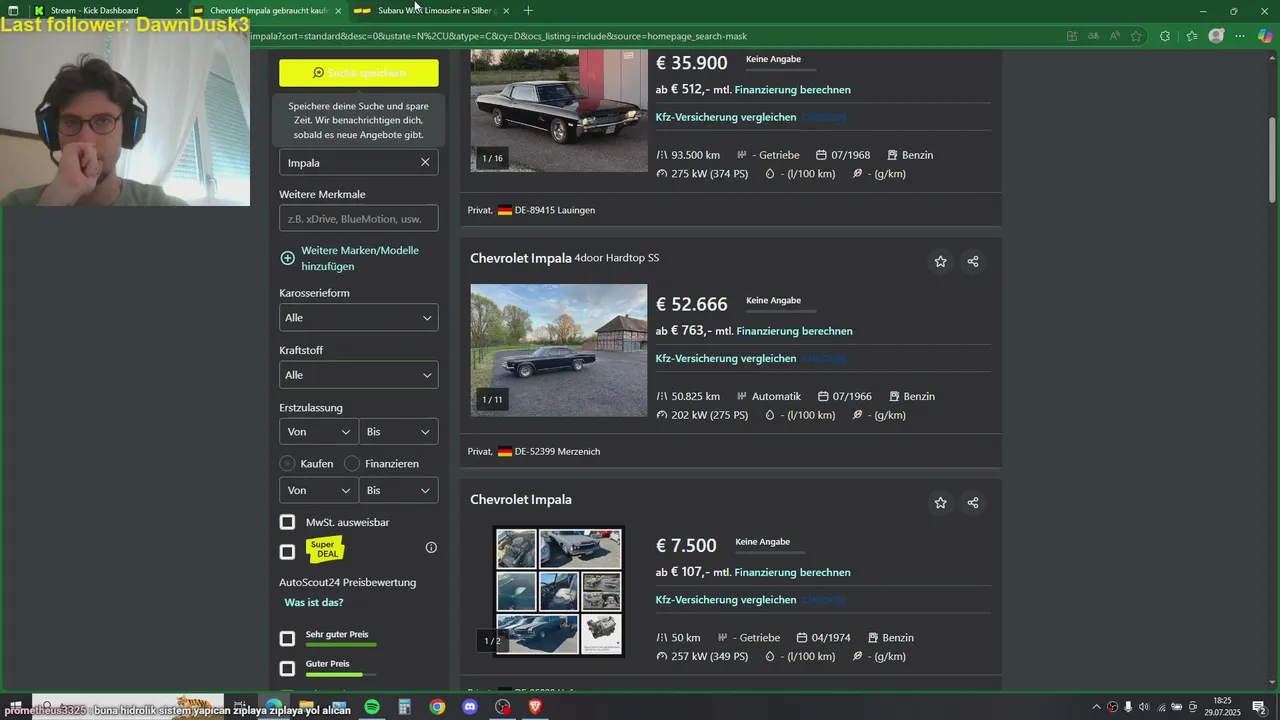The height and width of the screenshot is (720, 1280).
Task: Select the Finanzieren radio button
Action: click(x=352, y=464)
